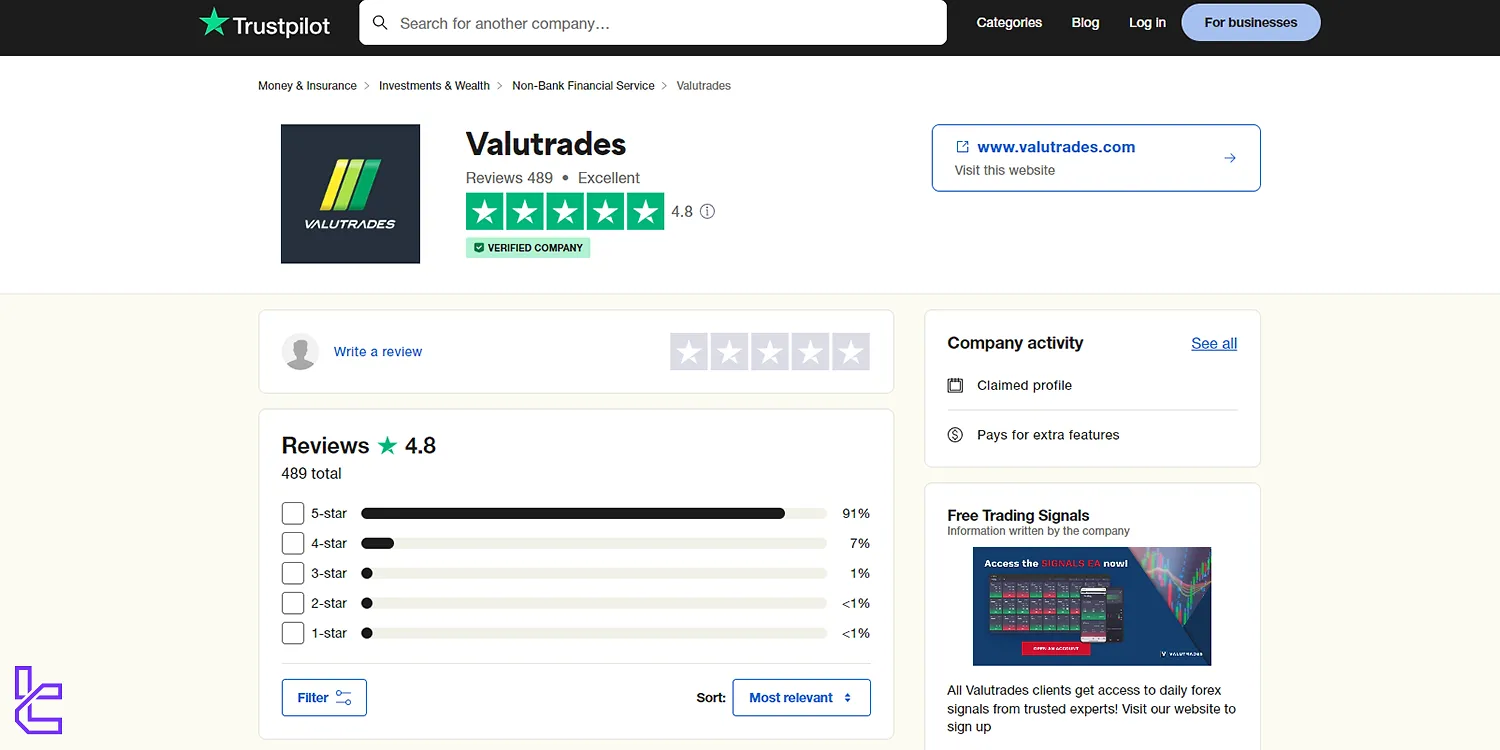1500x750 pixels.
Task: Click the search for another company field
Action: (x=653, y=22)
